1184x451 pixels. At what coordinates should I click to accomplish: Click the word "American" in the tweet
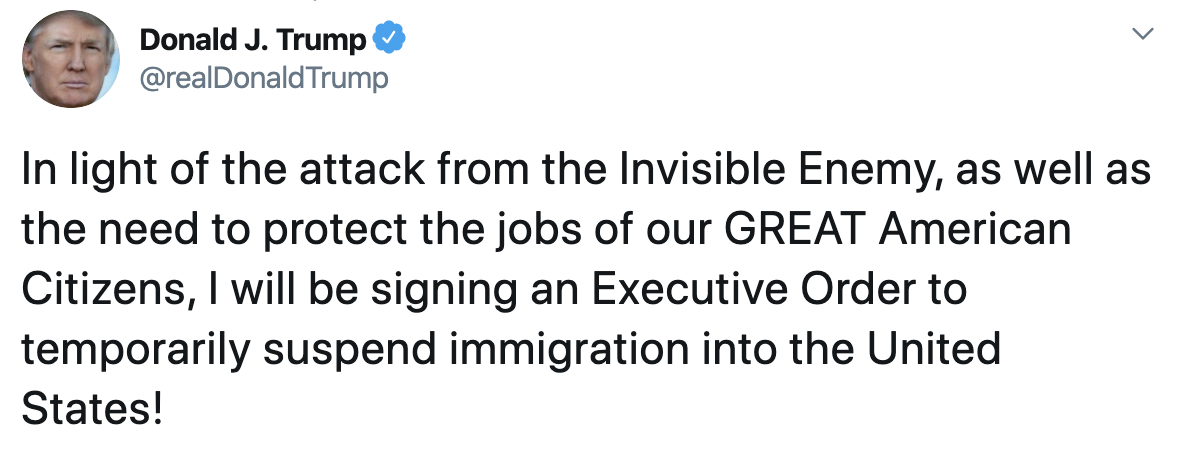coord(974,229)
